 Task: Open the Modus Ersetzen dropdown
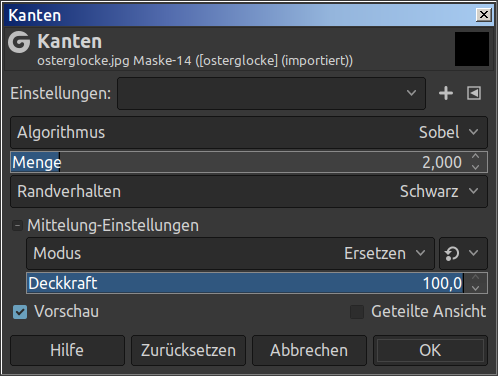click(230, 253)
